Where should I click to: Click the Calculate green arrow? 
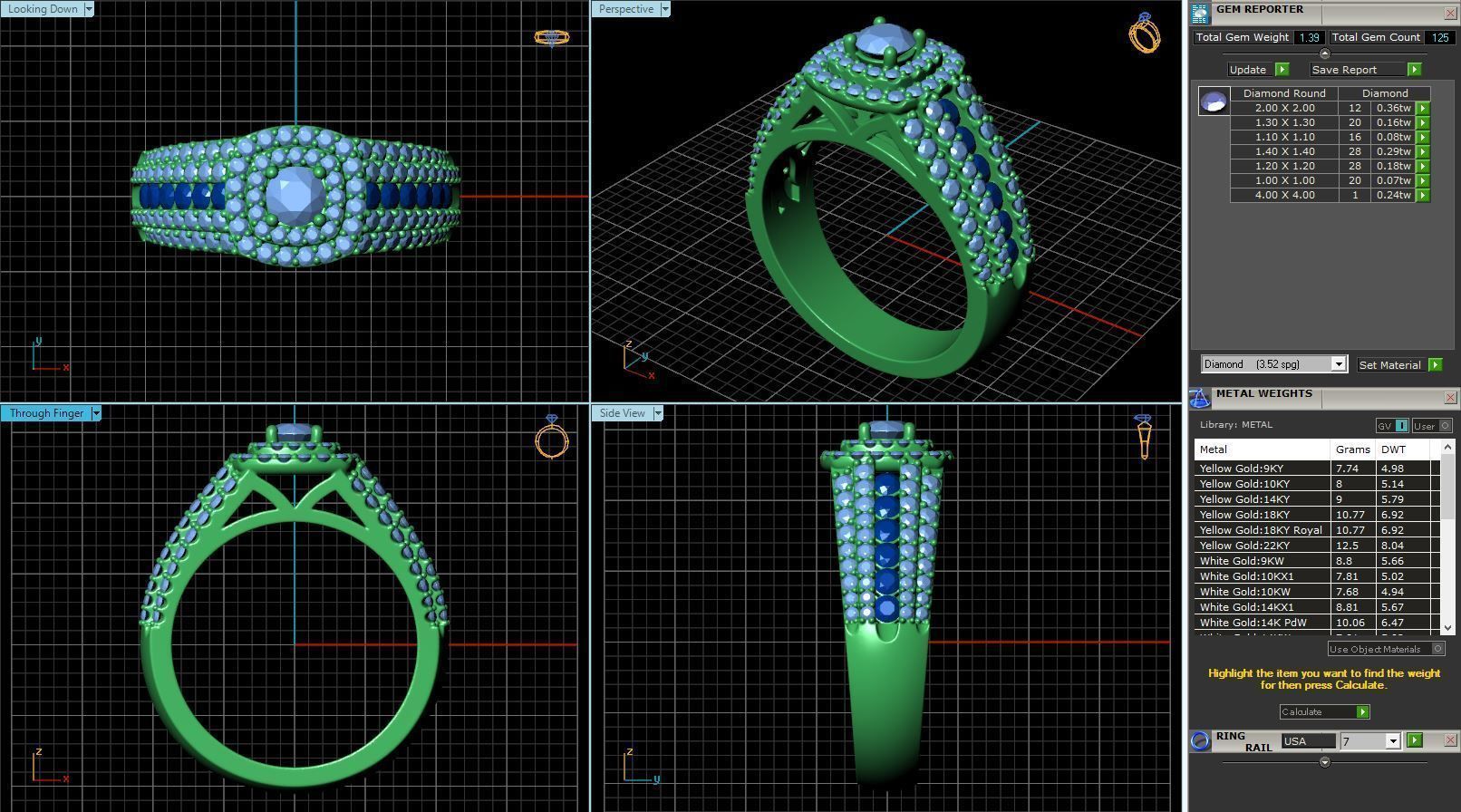[x=1362, y=712]
